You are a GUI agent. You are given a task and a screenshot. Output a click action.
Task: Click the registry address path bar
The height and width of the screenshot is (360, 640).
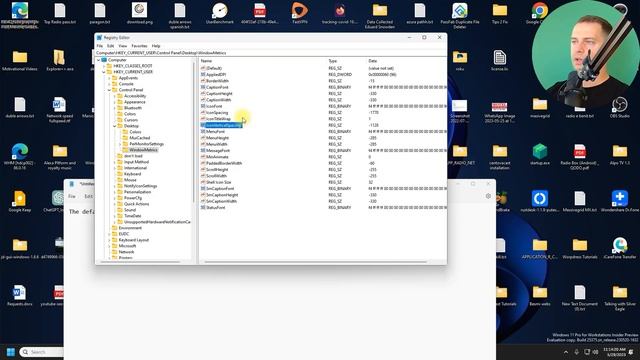pyautogui.click(x=271, y=53)
